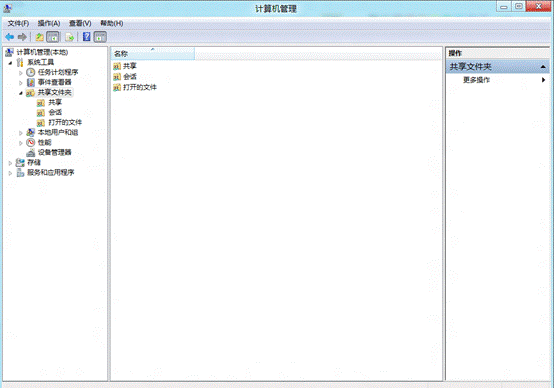The width and height of the screenshot is (554, 388).
Task: Toggle Show/Hide Console Tree toolbar icon
Action: point(53,37)
